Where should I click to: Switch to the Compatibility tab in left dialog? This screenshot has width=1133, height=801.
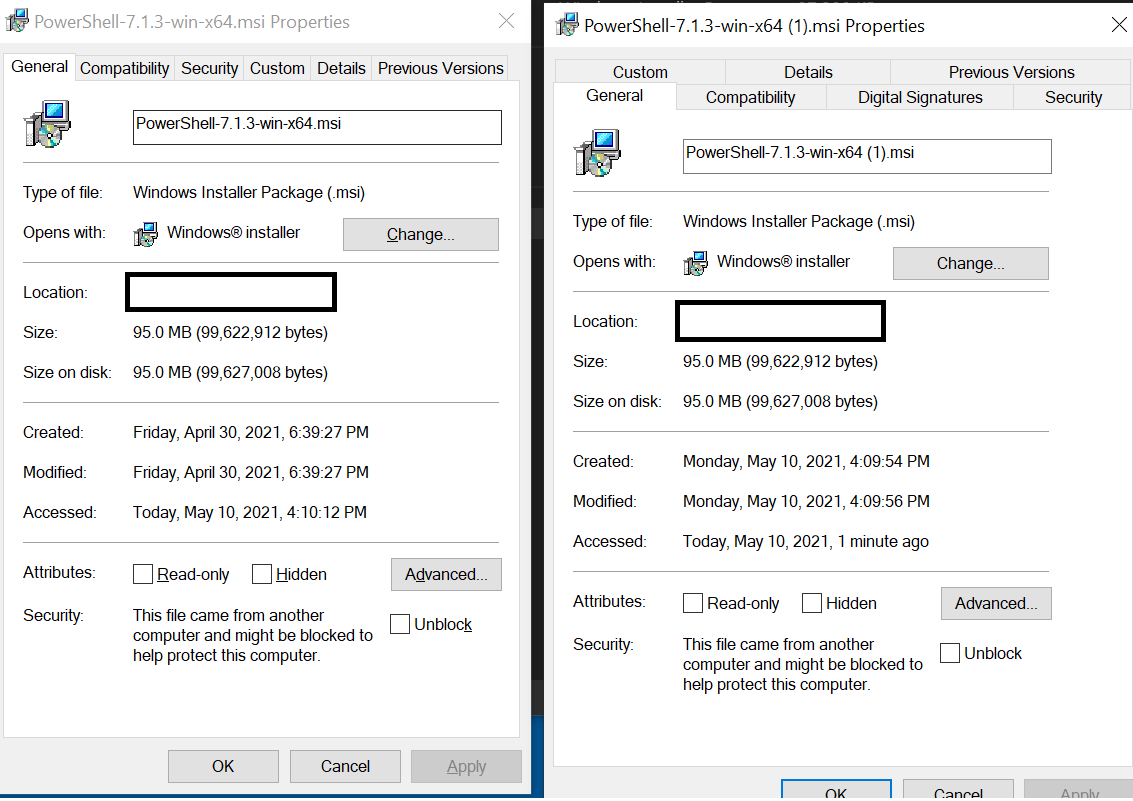(x=124, y=68)
